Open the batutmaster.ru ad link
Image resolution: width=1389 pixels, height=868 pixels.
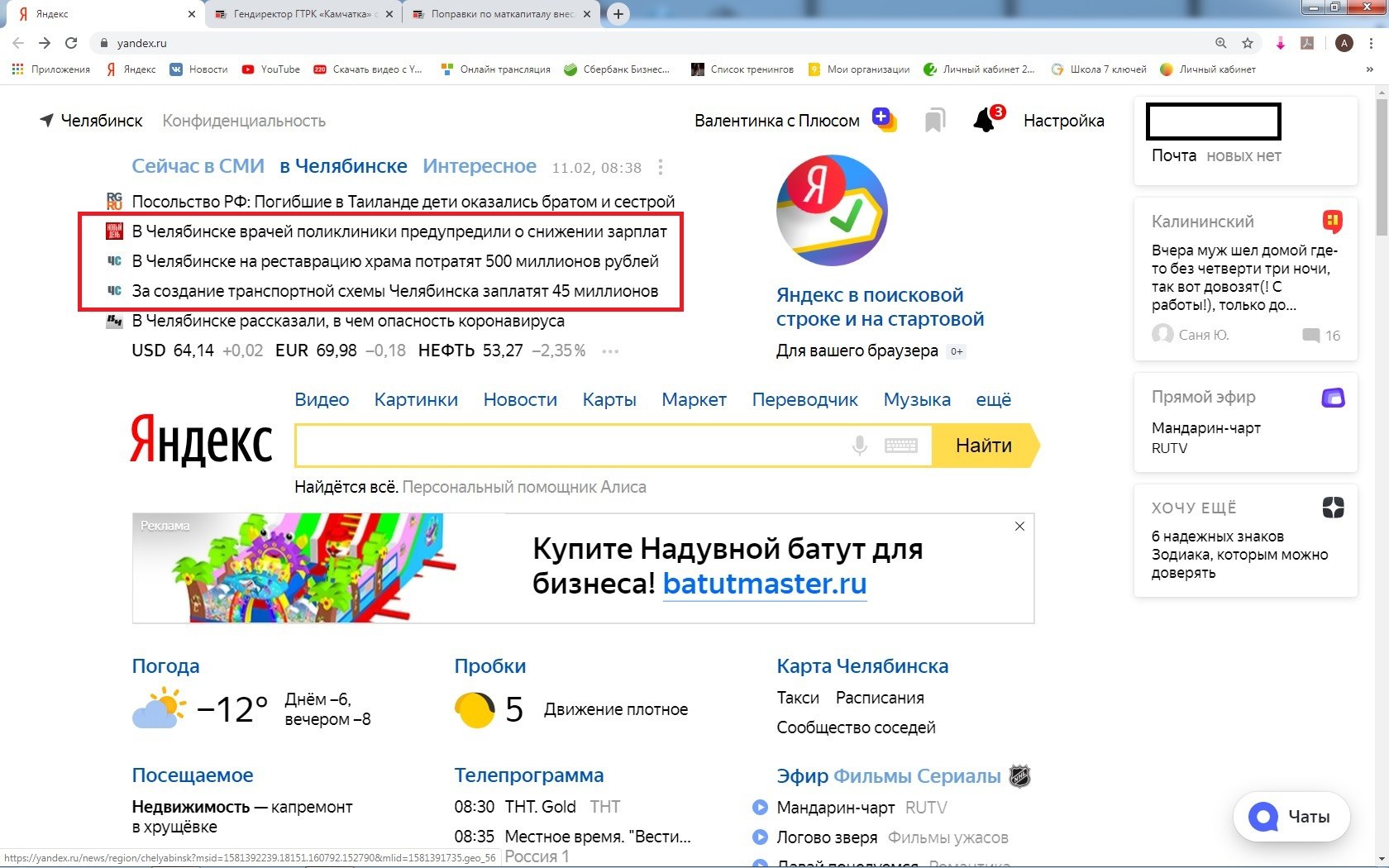(765, 584)
